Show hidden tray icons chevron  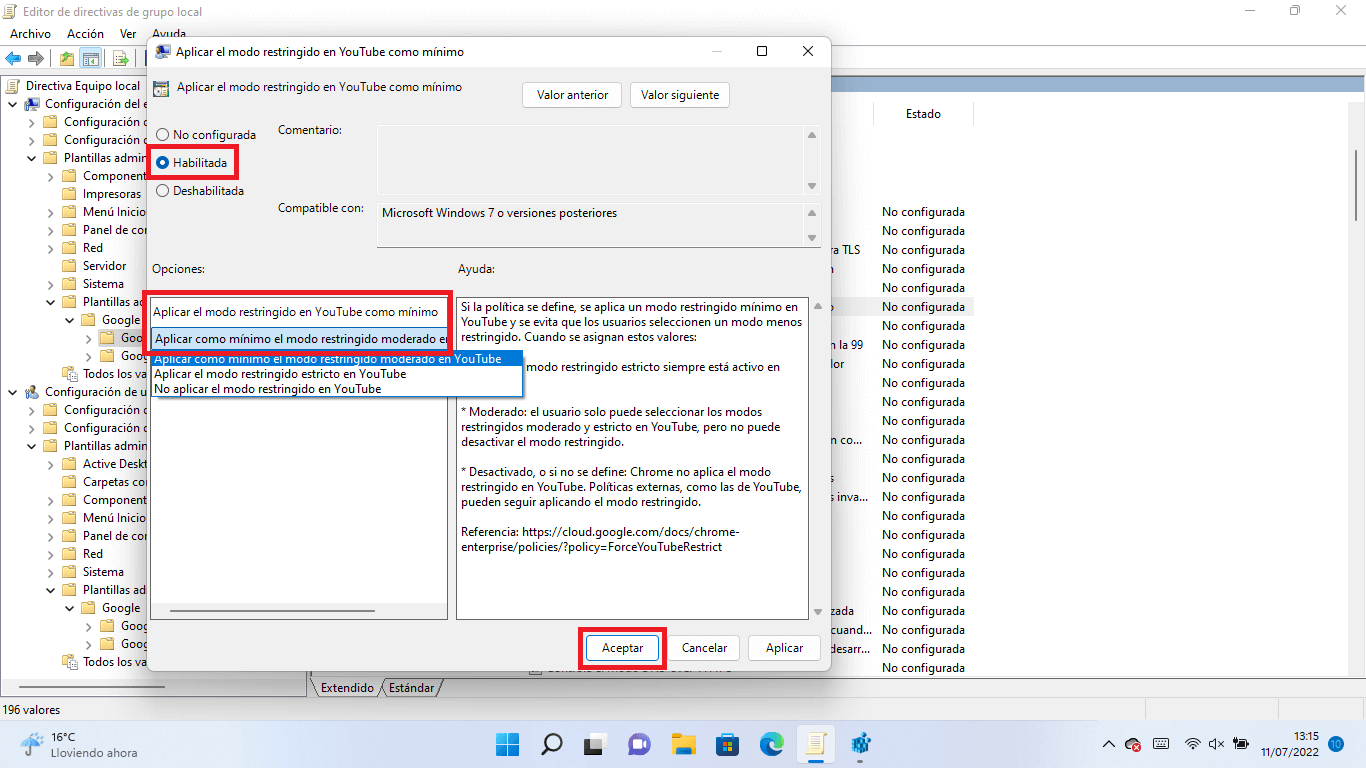[x=1108, y=744]
